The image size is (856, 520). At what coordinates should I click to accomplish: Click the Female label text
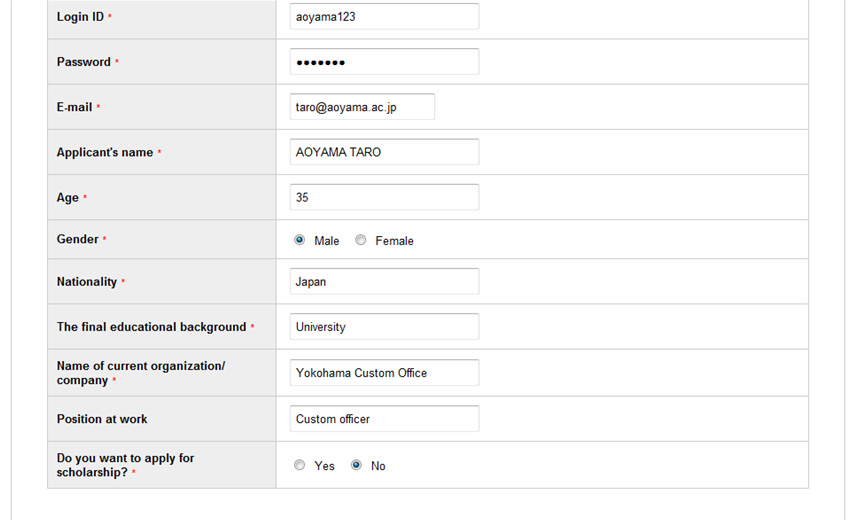pyautogui.click(x=394, y=241)
